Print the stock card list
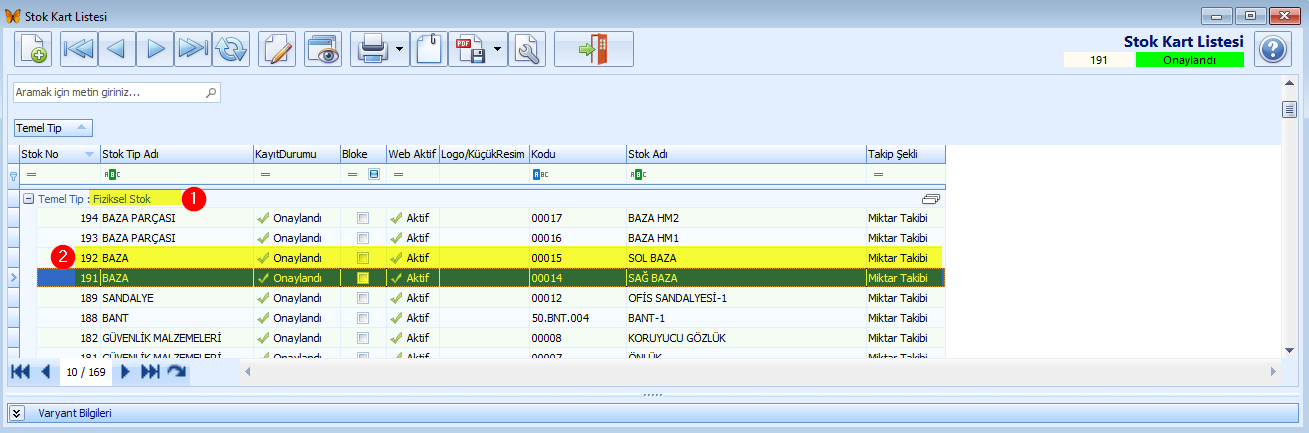Screen dimensions: 1309x433 [371, 48]
